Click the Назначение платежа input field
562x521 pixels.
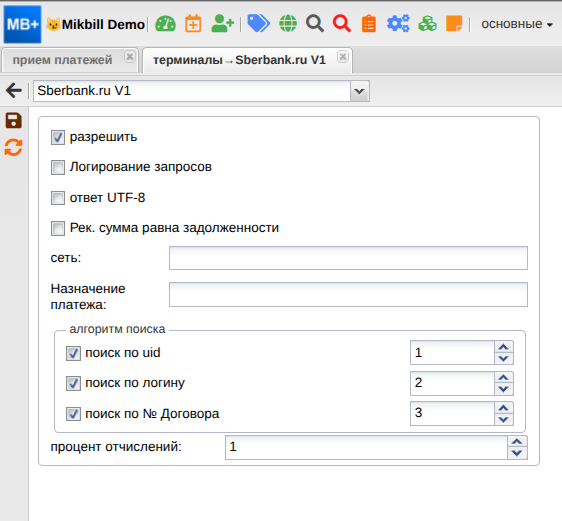point(348,295)
